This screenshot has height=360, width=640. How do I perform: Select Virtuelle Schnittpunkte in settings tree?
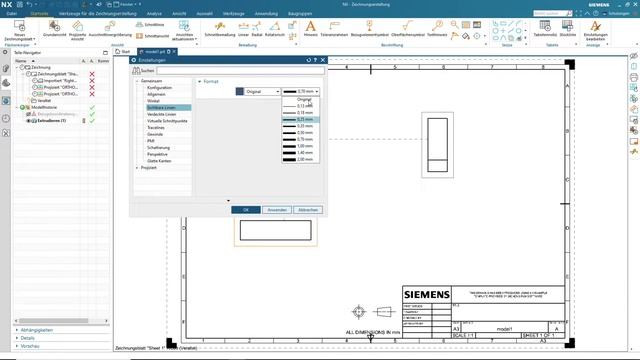point(167,121)
